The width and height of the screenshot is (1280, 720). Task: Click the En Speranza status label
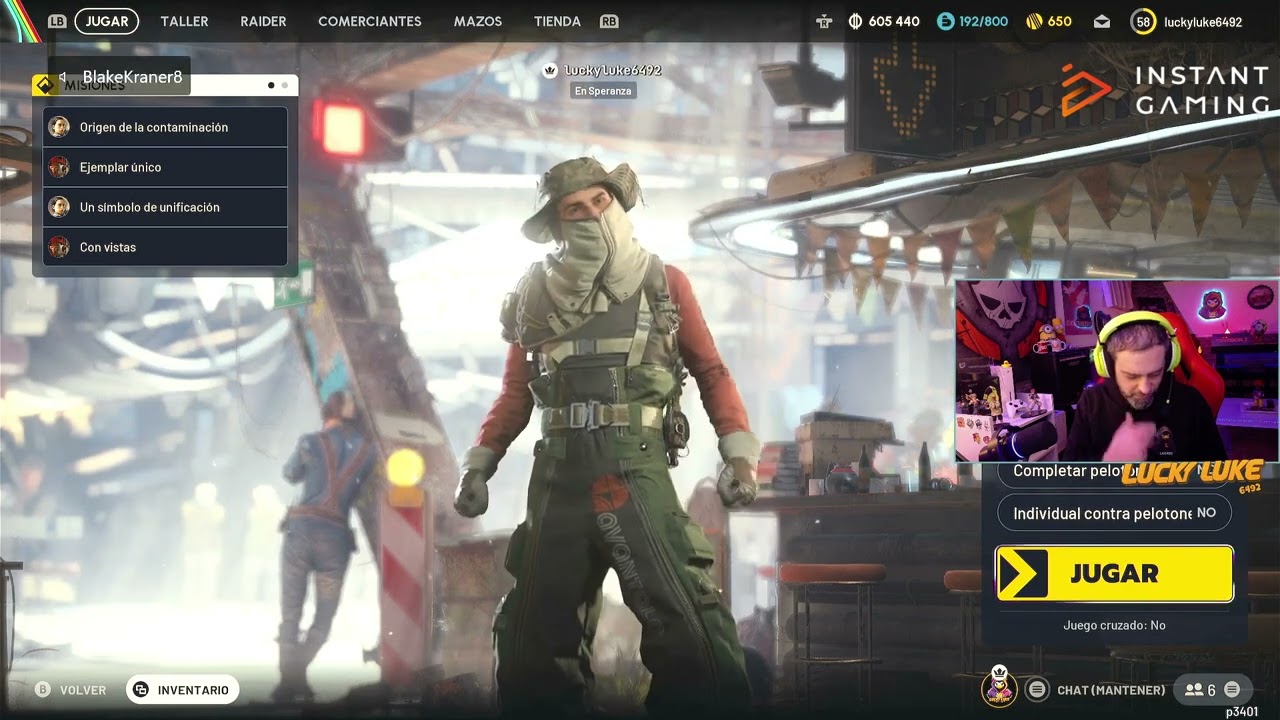[602, 91]
